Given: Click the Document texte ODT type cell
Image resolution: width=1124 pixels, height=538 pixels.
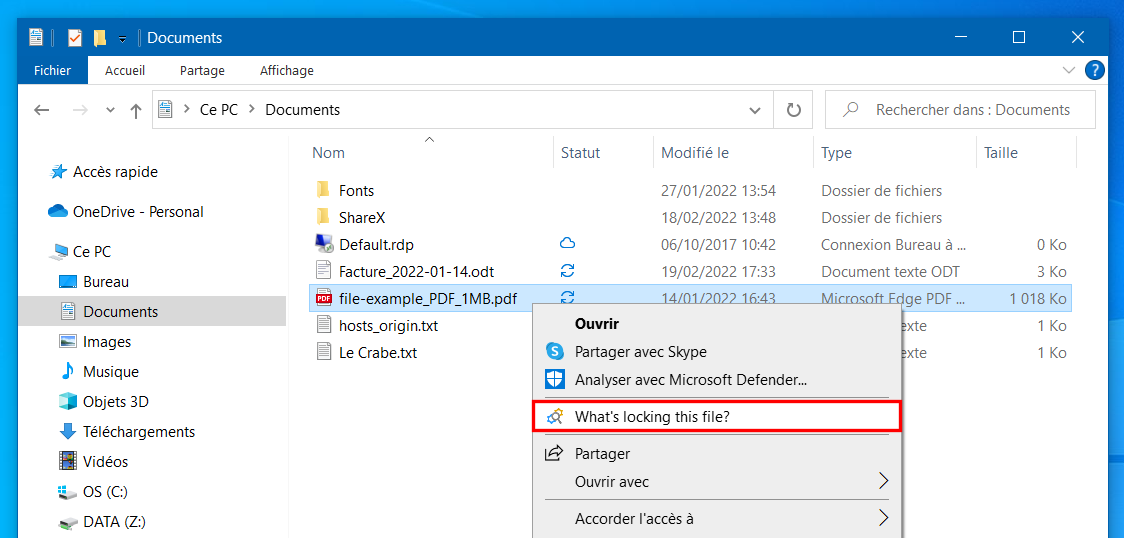Looking at the screenshot, I should tap(890, 272).
